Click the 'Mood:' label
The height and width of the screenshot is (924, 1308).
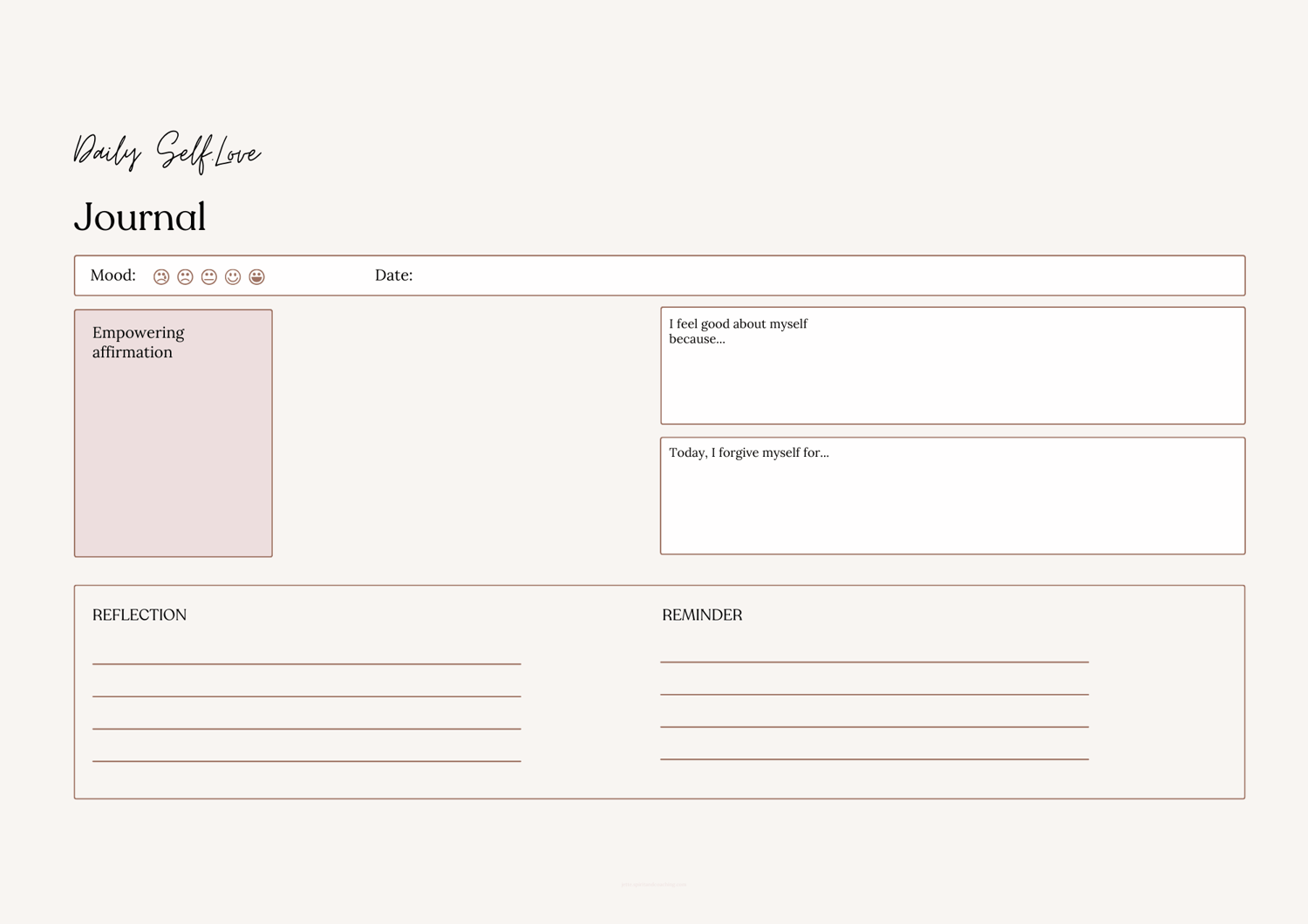pos(113,275)
